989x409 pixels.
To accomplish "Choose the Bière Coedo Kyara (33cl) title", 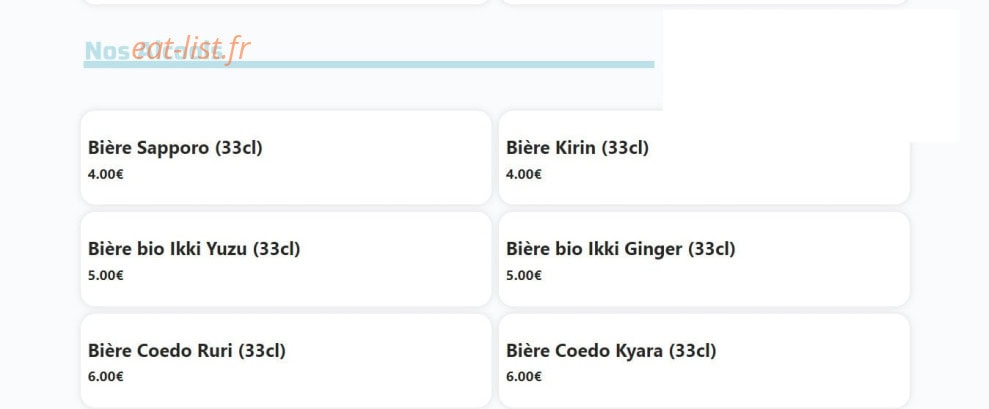I will [x=611, y=350].
